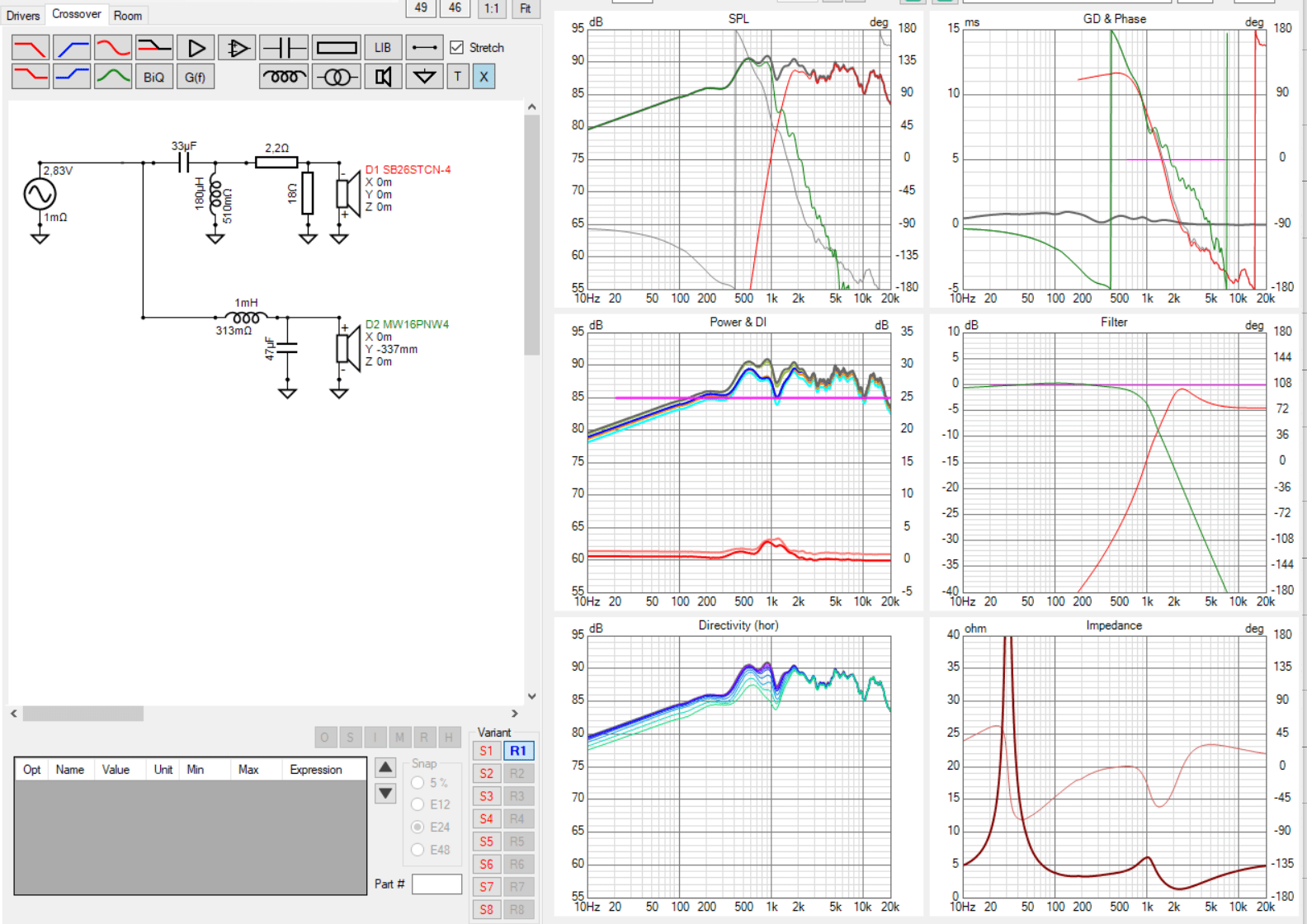
Task: Click the T text button
Action: [458, 77]
